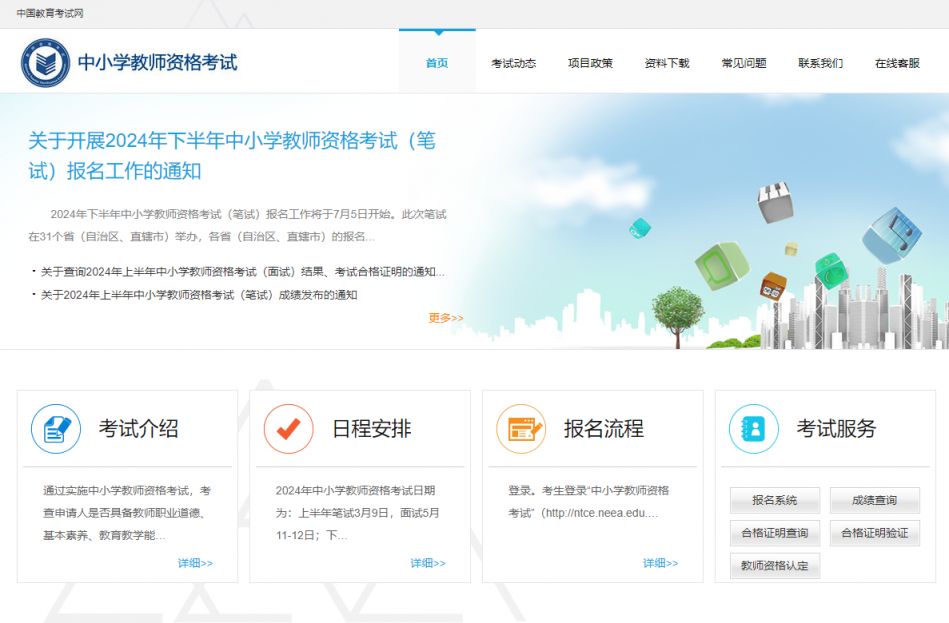Click the 考试介绍 card heading
The width and height of the screenshot is (949, 623).
pos(139,429)
